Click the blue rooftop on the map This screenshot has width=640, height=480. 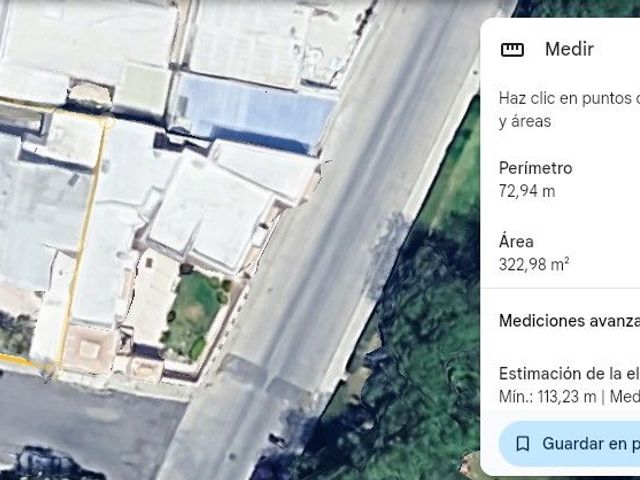pos(253,114)
